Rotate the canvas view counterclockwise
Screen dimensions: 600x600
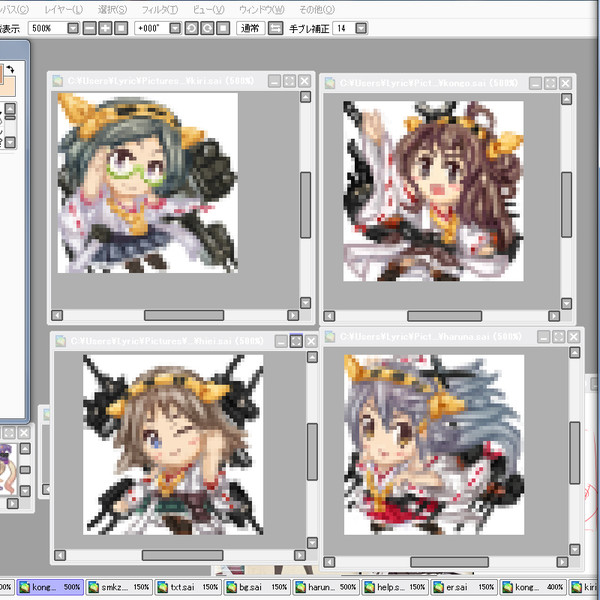click(190, 28)
